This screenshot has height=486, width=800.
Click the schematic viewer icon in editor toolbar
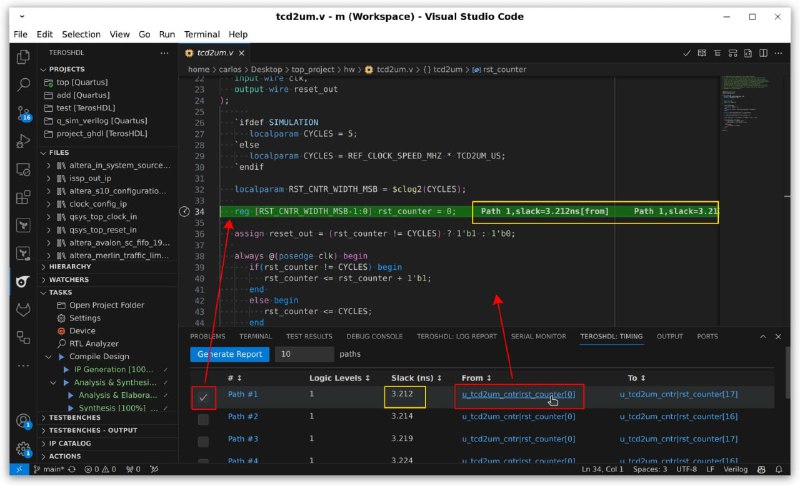(733, 53)
